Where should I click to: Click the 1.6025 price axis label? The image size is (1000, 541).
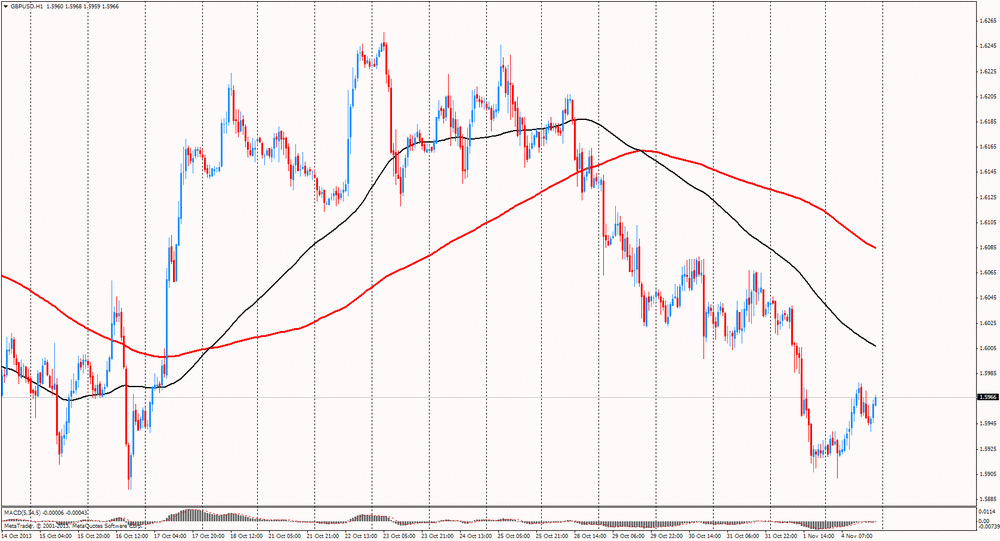pos(987,323)
